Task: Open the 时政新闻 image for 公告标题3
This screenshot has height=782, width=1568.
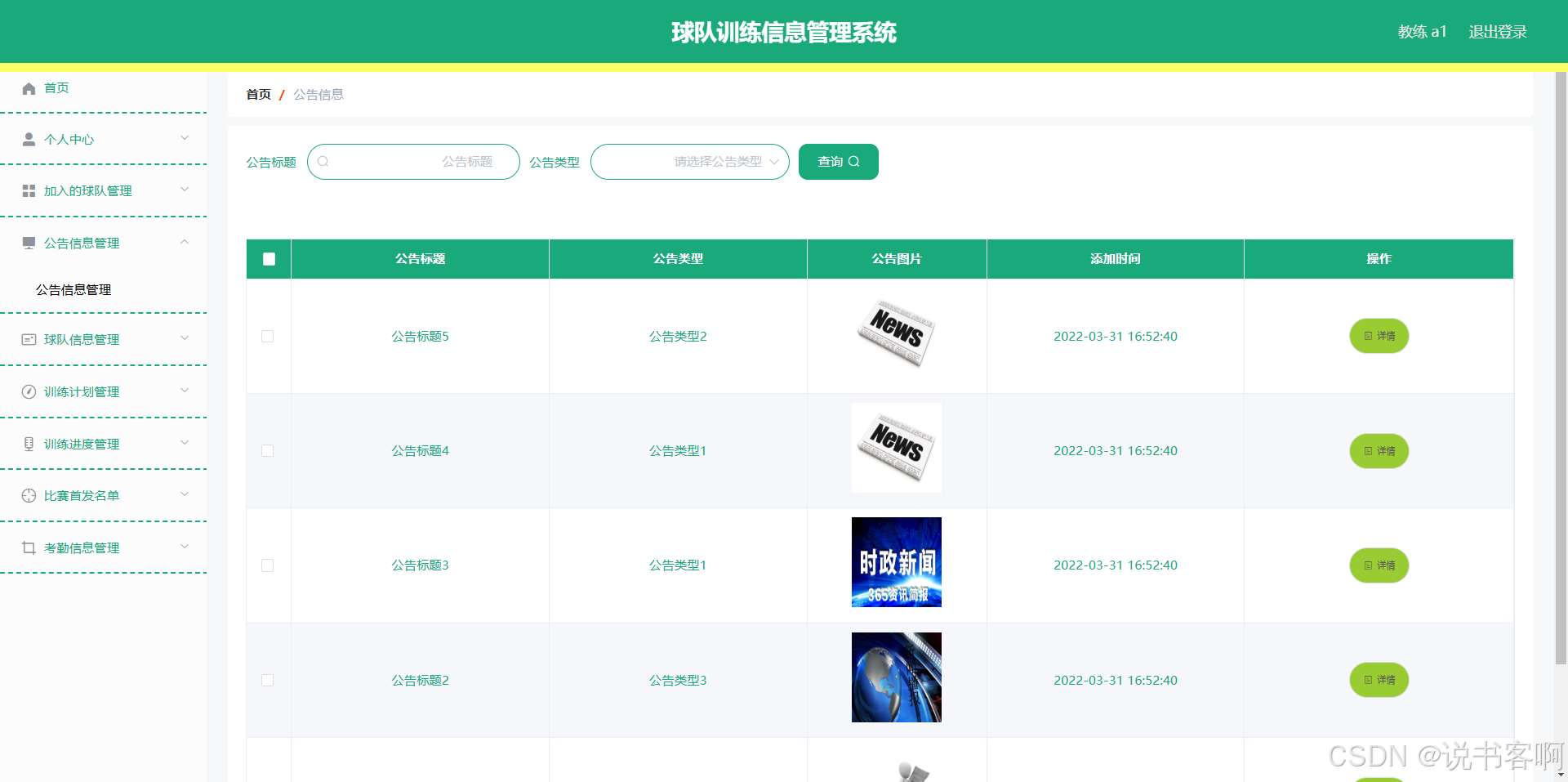Action: [x=896, y=562]
